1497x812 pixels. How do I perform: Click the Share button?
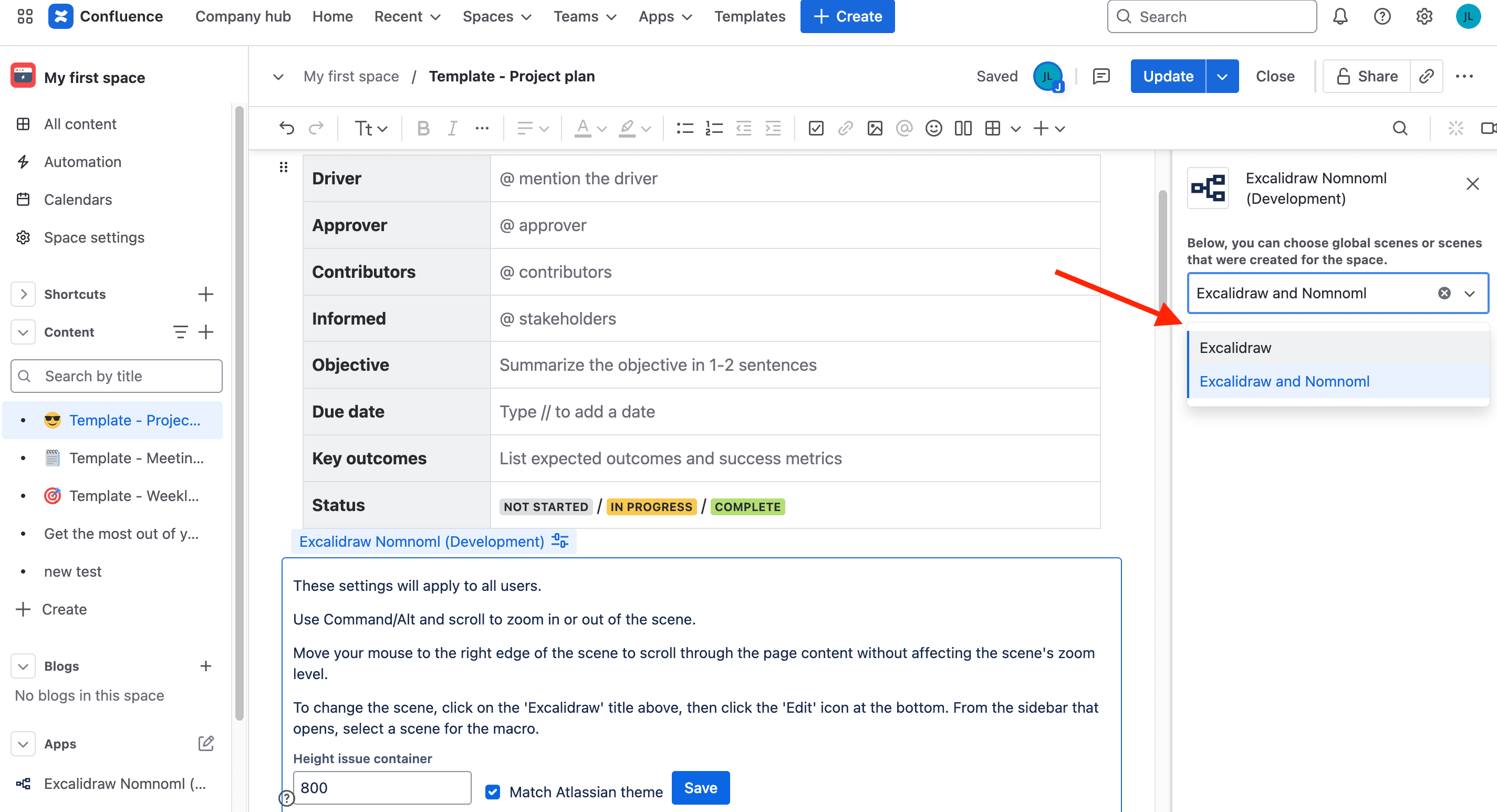tap(1366, 76)
